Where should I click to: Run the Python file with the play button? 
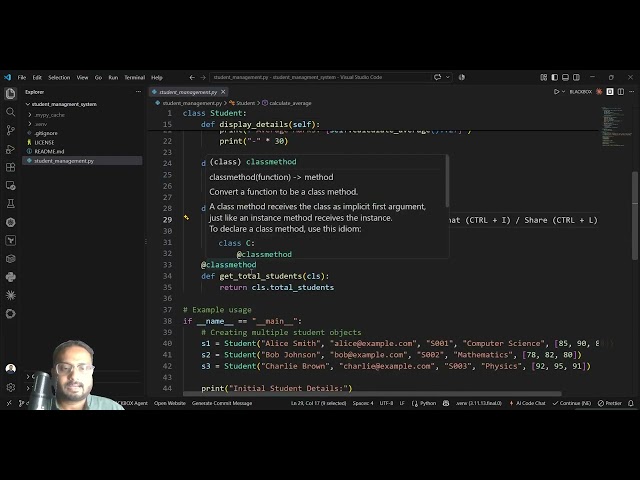[556, 92]
